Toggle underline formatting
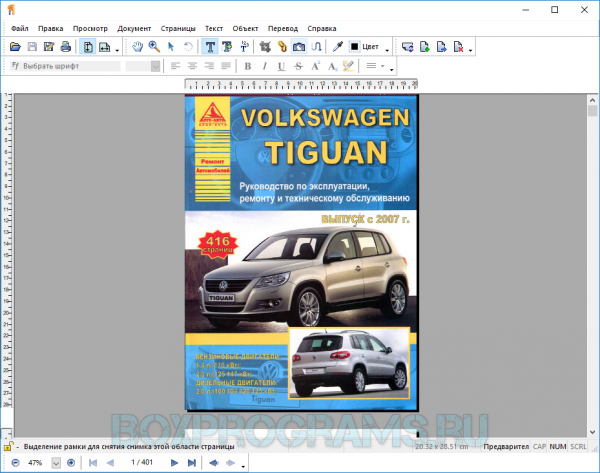Viewport: 600px width, 473px height. (281, 67)
